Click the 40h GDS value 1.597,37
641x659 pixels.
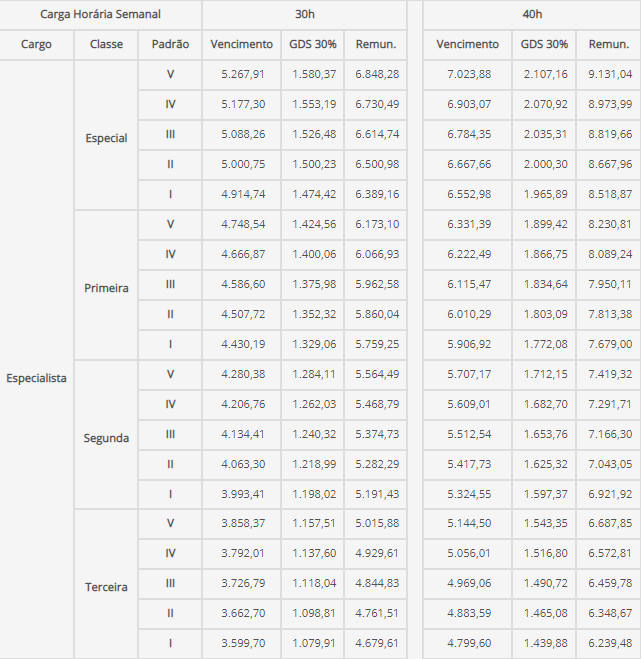click(545, 494)
